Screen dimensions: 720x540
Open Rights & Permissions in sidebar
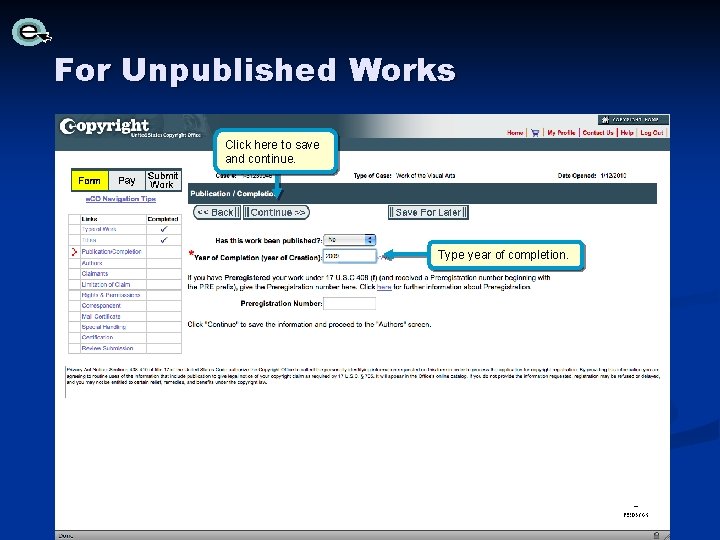111,295
